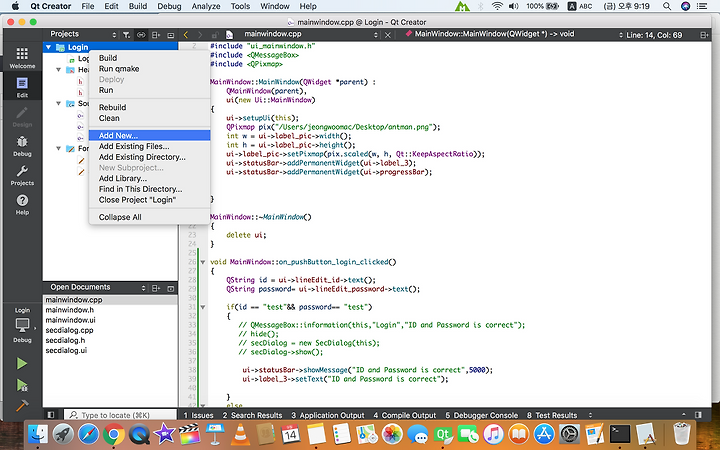720x450 pixels.
Task: Open Google Chrome from the Dock
Action: pos(114,433)
